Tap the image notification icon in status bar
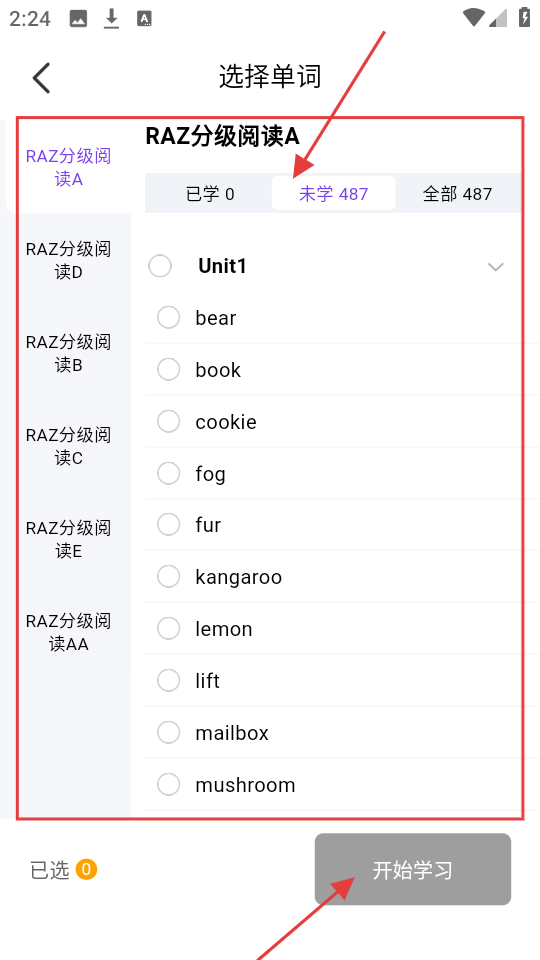Image resolution: width=540 pixels, height=960 pixels. (78, 19)
